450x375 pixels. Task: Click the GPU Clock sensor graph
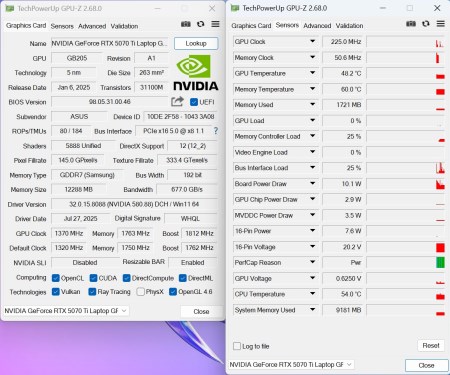pyautogui.click(x=405, y=42)
